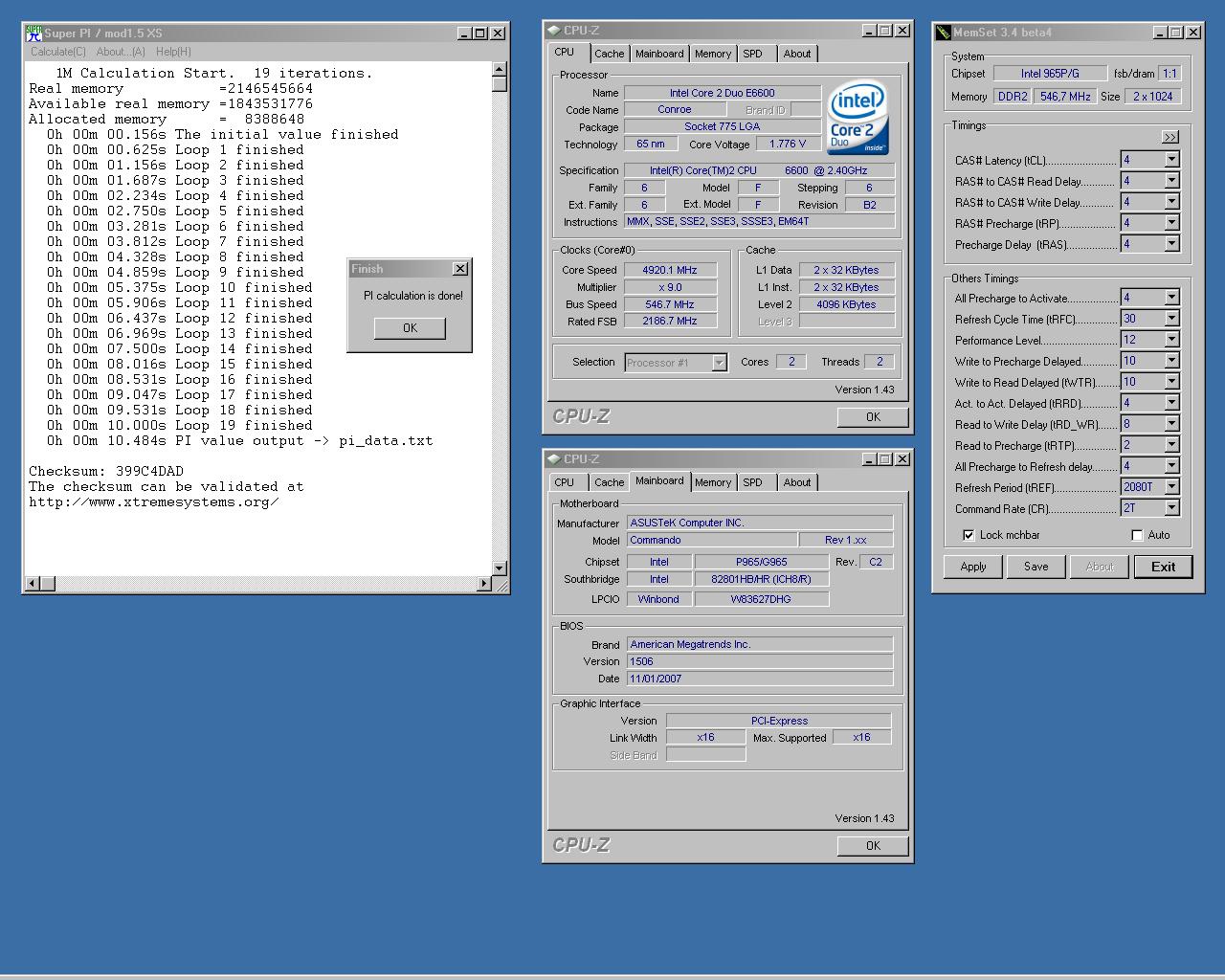Switch to Cache tab in top CPU-Z

pyautogui.click(x=609, y=54)
